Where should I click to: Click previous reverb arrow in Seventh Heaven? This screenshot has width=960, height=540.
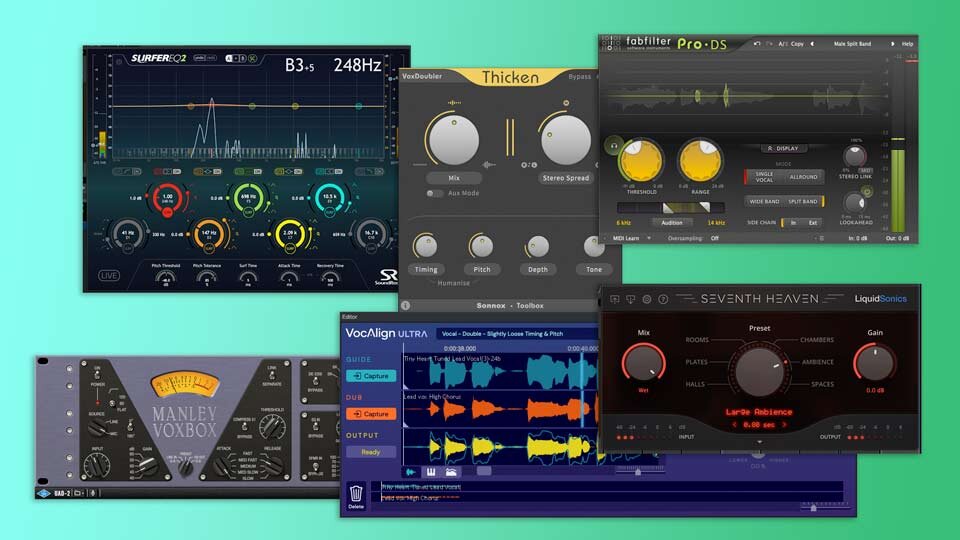(x=734, y=424)
